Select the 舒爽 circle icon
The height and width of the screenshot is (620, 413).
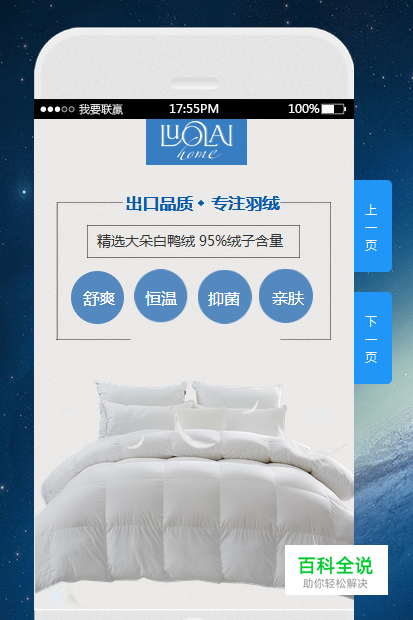[98, 297]
